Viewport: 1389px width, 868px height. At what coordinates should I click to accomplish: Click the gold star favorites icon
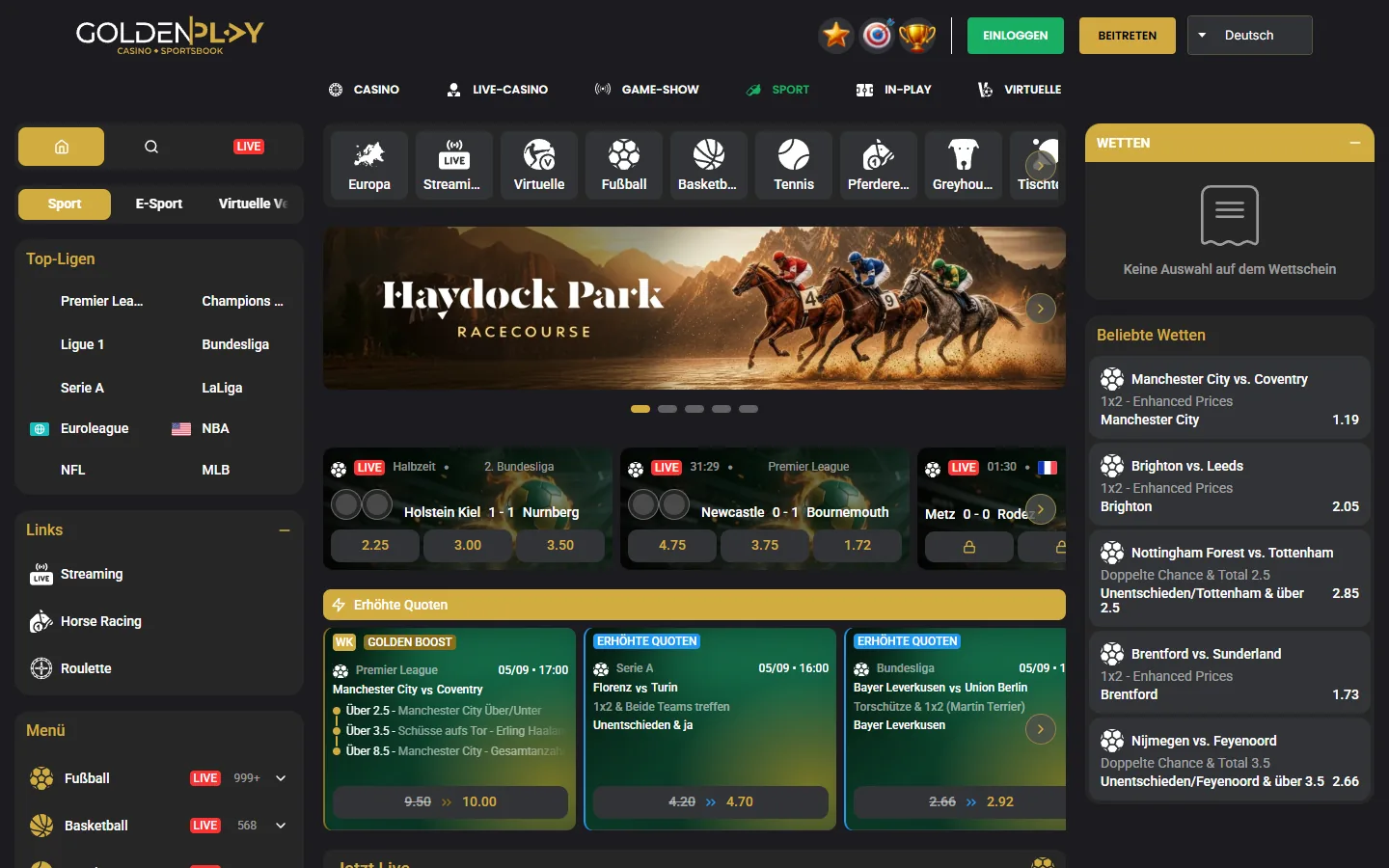pos(836,36)
